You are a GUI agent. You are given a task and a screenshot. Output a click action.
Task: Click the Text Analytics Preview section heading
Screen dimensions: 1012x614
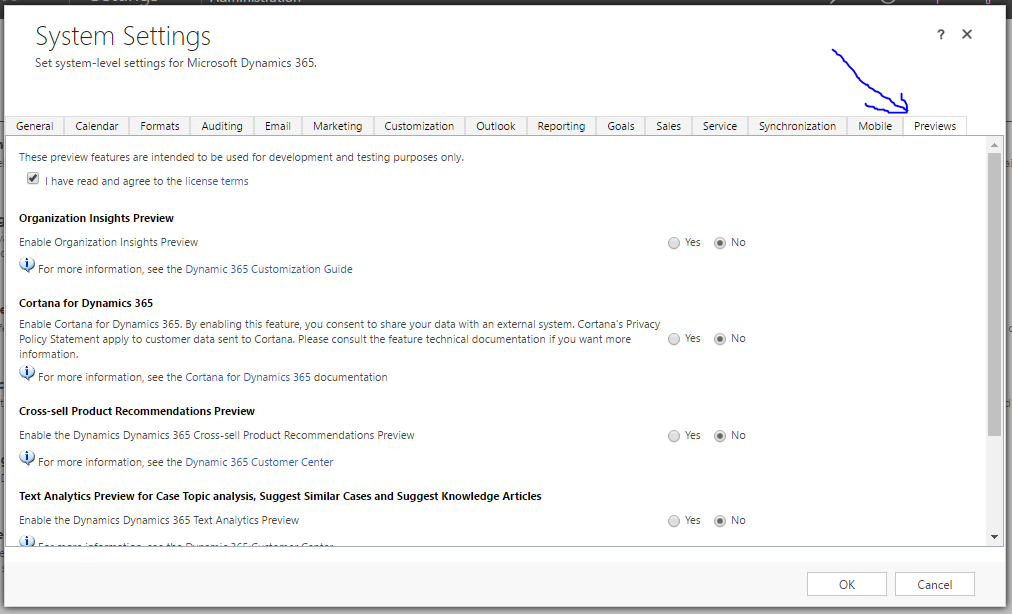point(280,496)
